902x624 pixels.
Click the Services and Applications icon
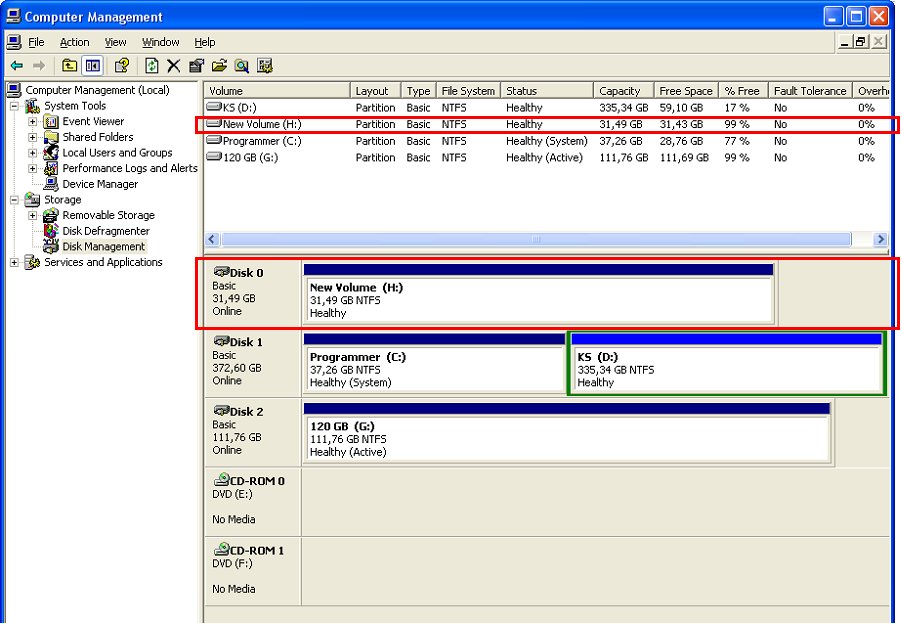tap(33, 262)
